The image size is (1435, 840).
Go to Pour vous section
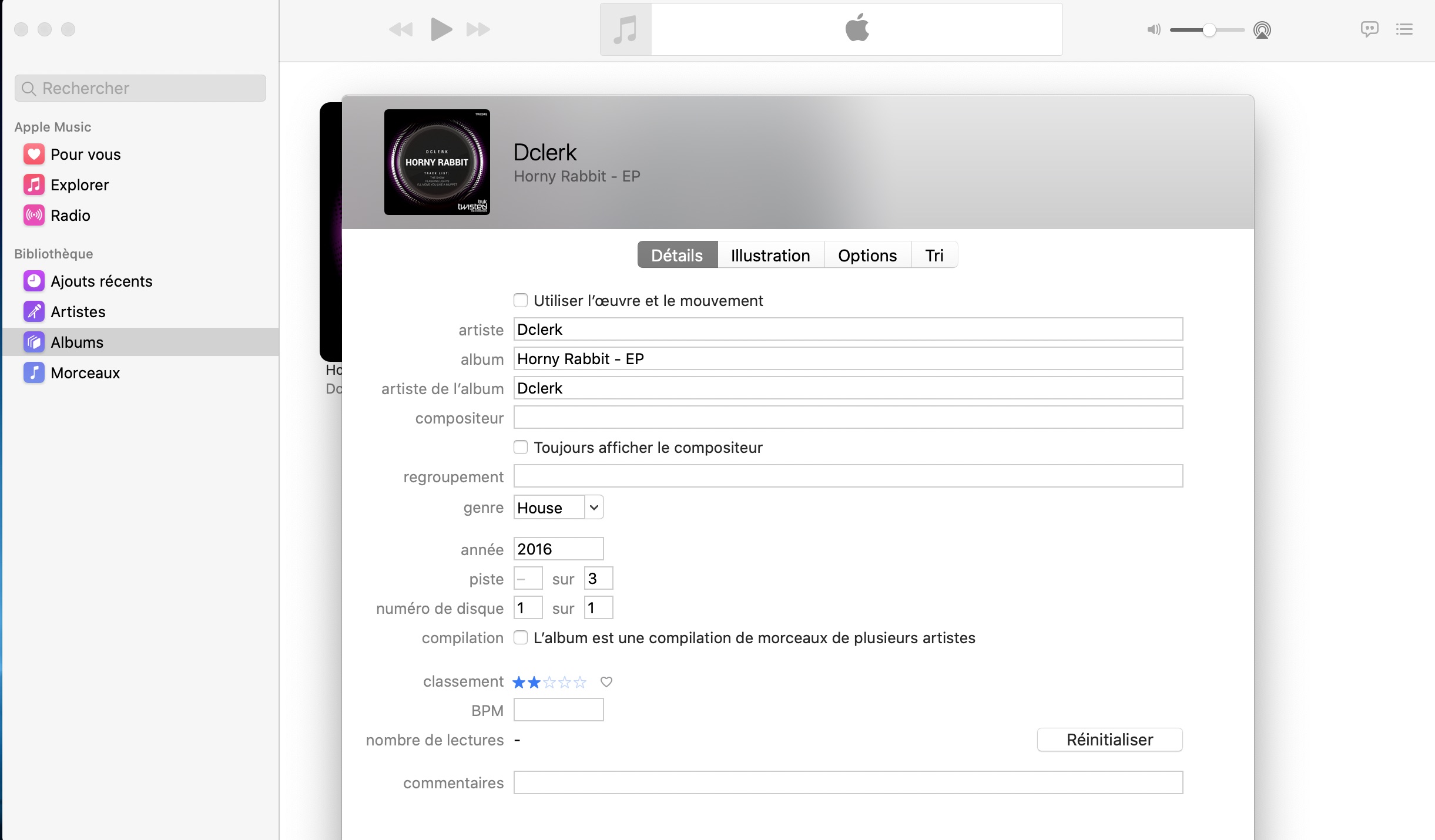(85, 154)
